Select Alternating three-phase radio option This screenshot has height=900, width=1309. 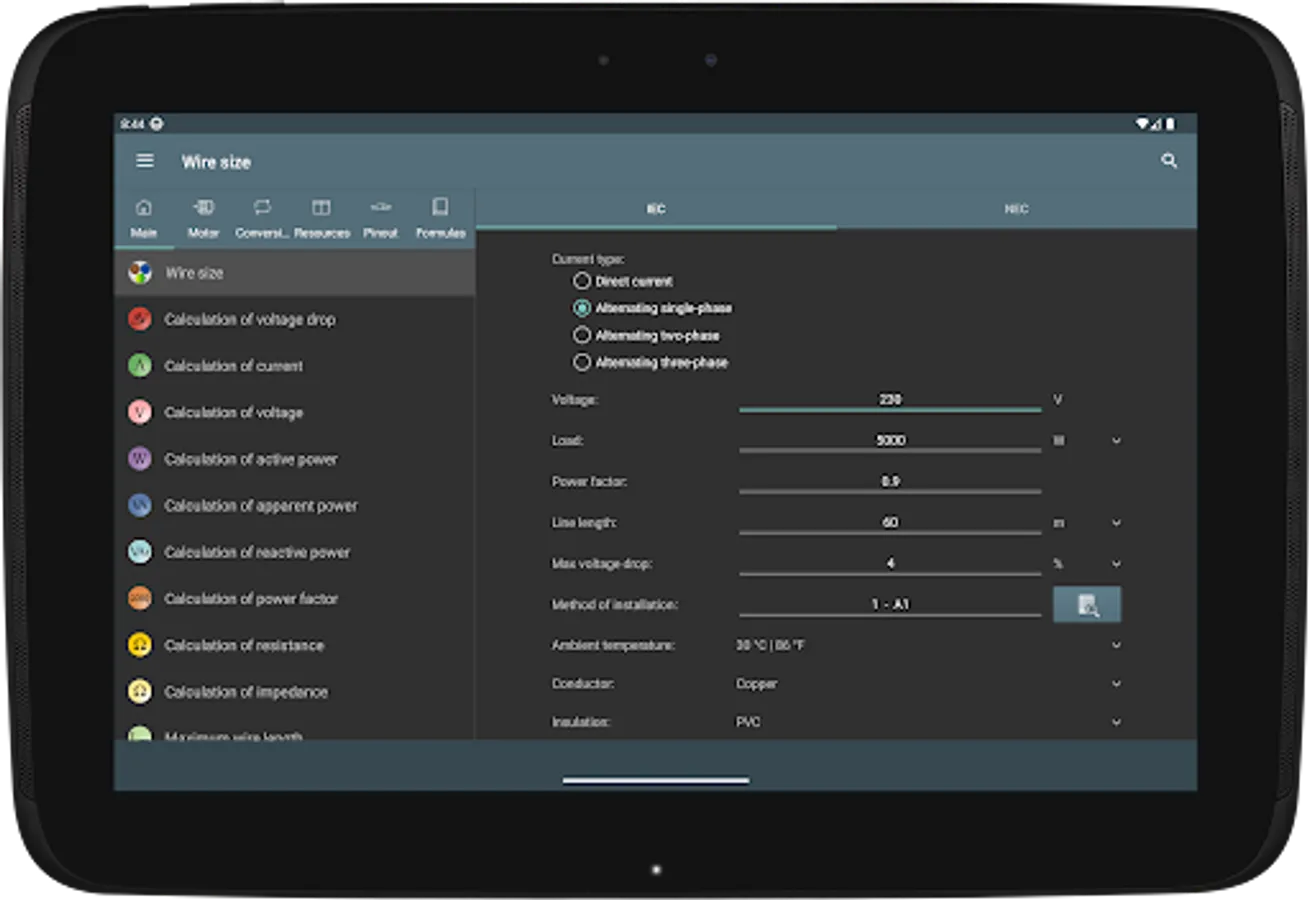click(x=582, y=363)
